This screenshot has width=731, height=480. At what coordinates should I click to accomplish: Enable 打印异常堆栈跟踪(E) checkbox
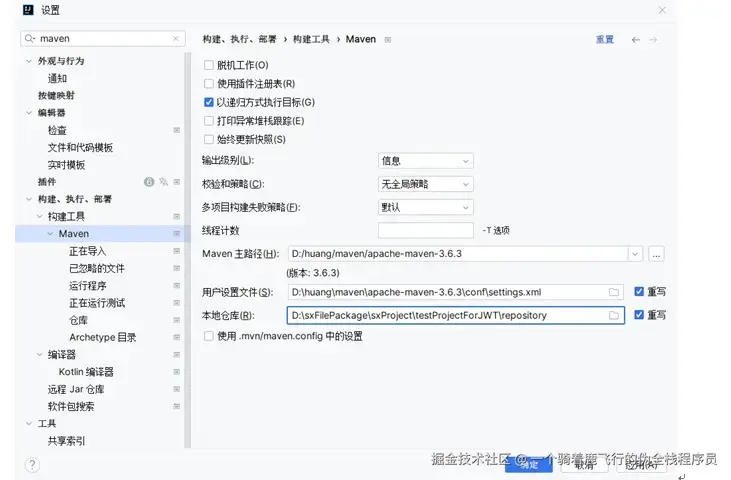coord(209,121)
